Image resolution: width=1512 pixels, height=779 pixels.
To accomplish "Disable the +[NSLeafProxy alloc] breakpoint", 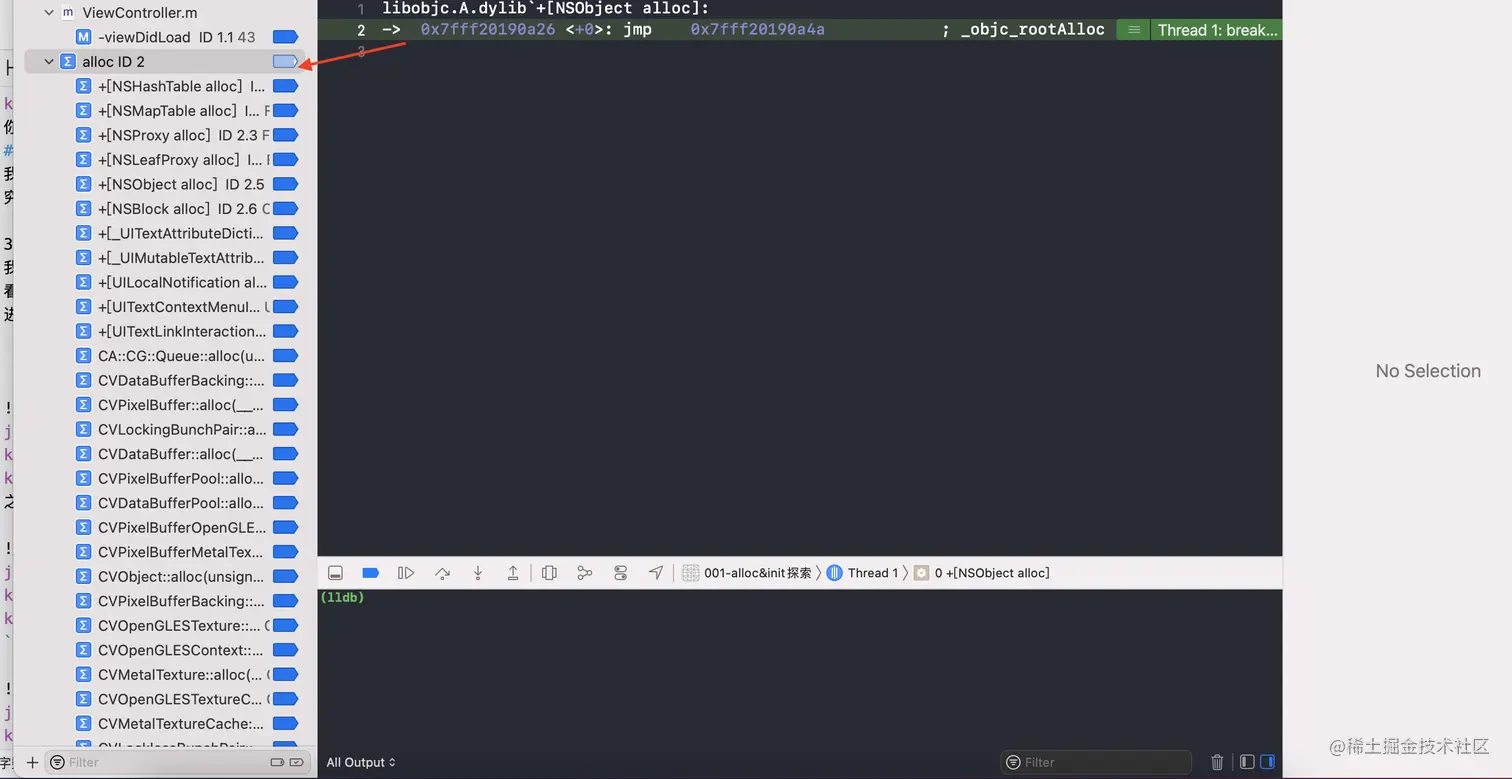I will [x=286, y=160].
